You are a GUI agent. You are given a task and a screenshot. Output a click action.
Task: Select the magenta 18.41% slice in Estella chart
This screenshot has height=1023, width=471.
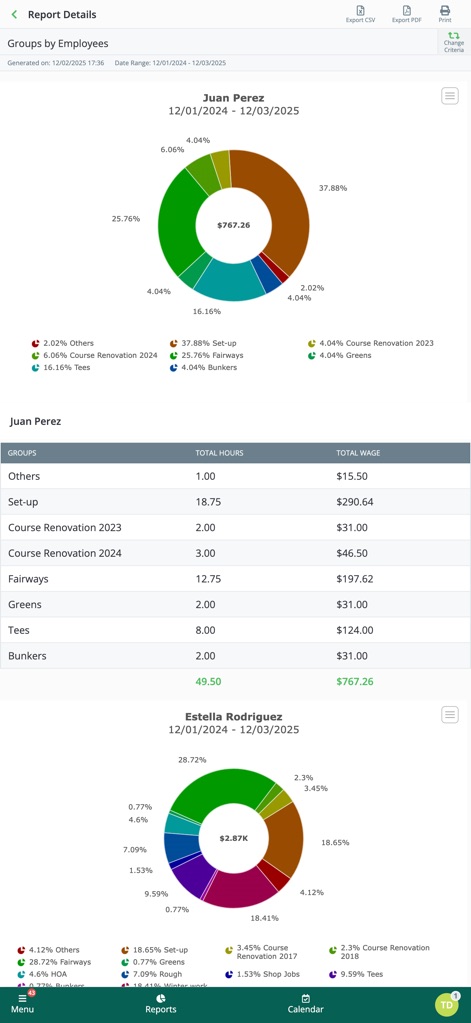coord(240,888)
